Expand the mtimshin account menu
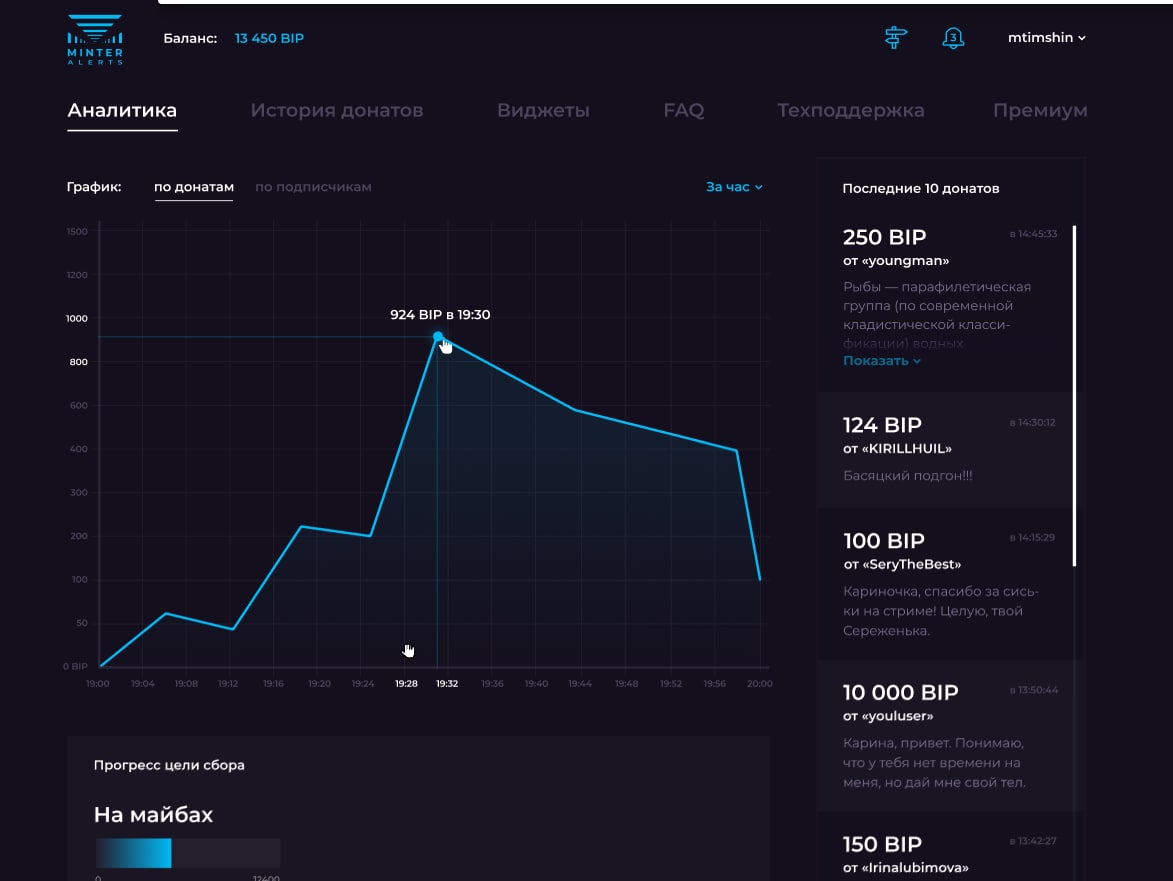The height and width of the screenshot is (881, 1173). click(1046, 38)
